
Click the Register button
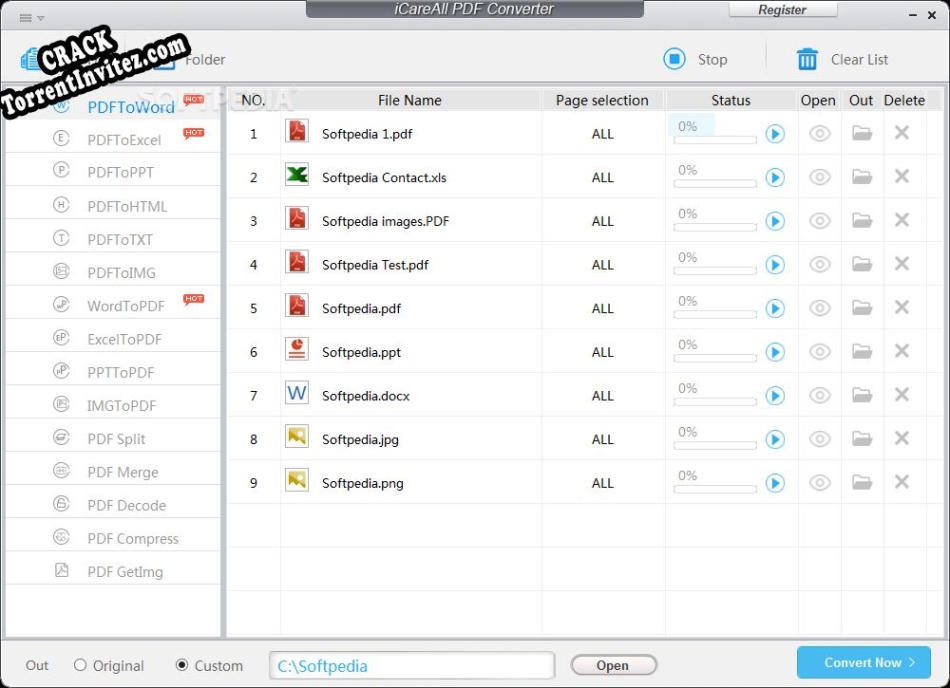click(783, 9)
